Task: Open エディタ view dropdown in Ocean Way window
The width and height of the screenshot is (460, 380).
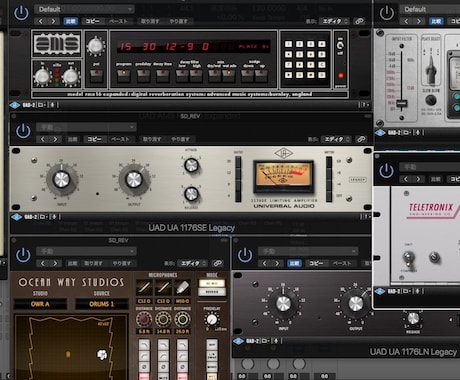Action: click(192, 263)
